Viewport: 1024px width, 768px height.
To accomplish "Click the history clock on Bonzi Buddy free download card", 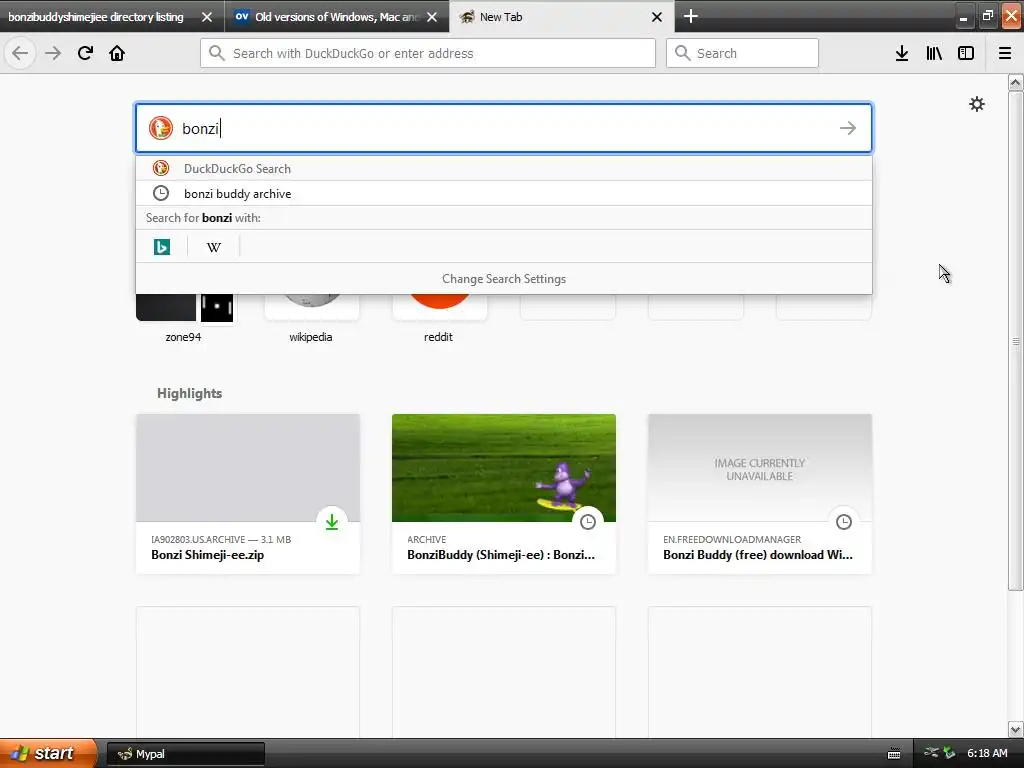I will coord(844,522).
